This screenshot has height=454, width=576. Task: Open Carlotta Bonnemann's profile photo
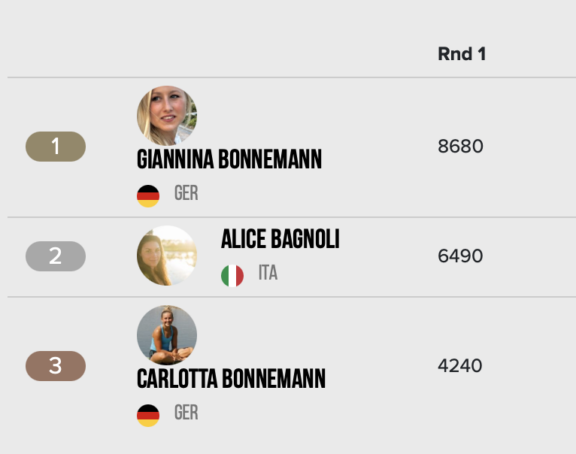(167, 335)
